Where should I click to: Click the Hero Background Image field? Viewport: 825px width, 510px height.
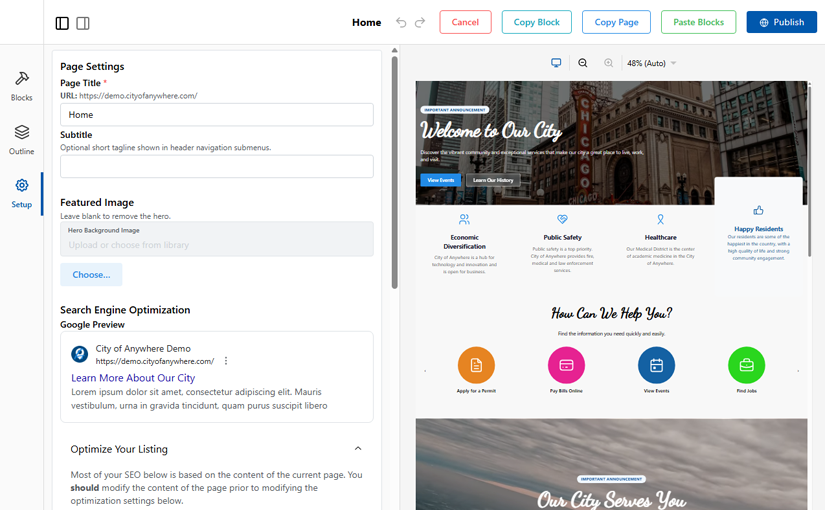[217, 239]
